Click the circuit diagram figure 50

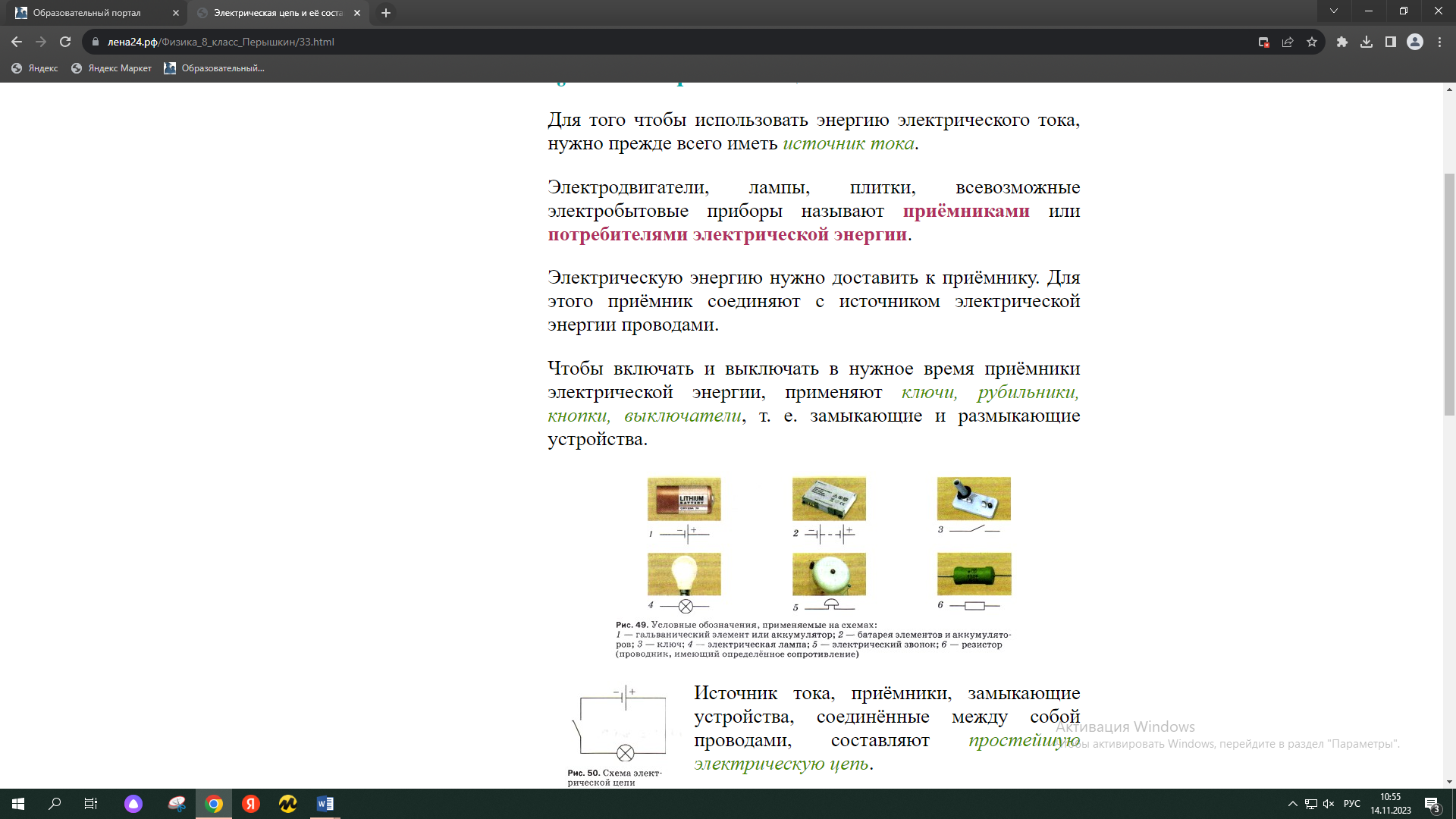click(620, 724)
